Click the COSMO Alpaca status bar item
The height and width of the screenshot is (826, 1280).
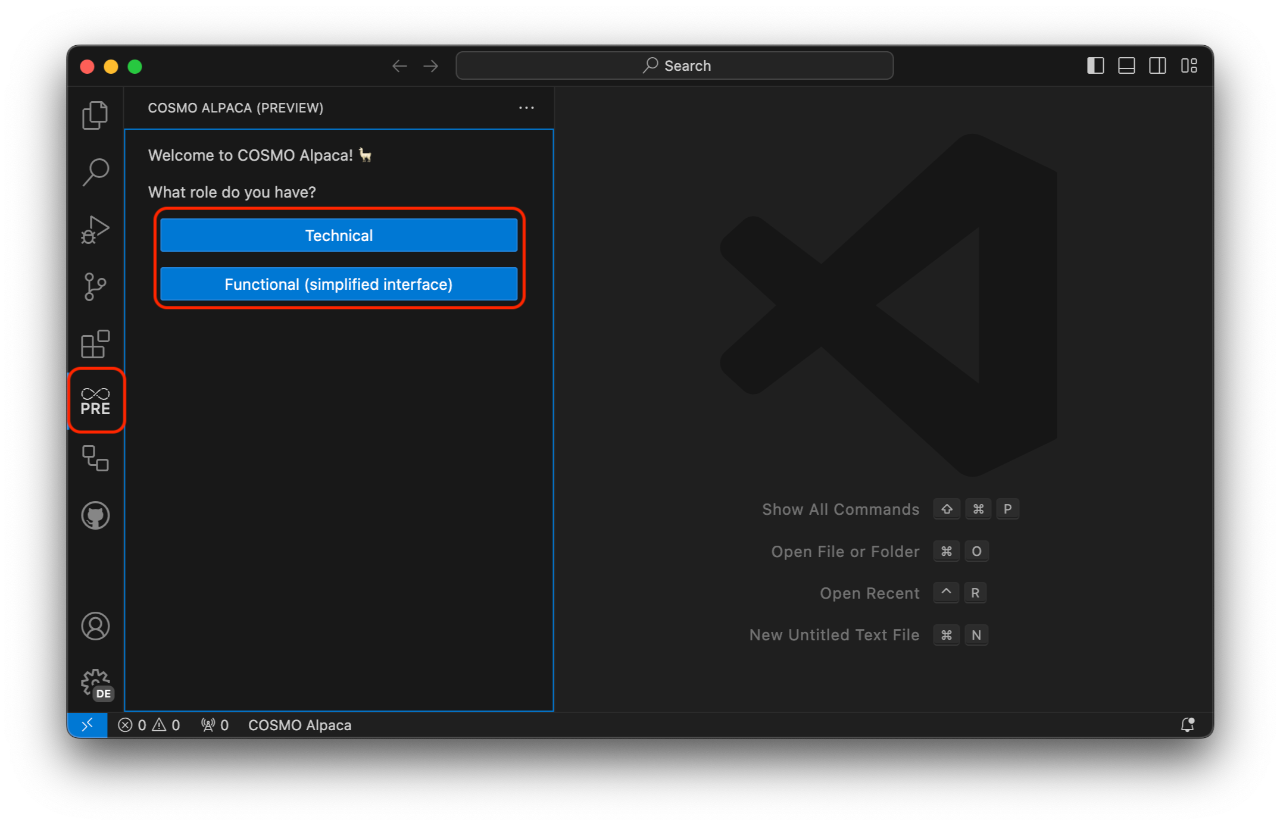pos(299,724)
